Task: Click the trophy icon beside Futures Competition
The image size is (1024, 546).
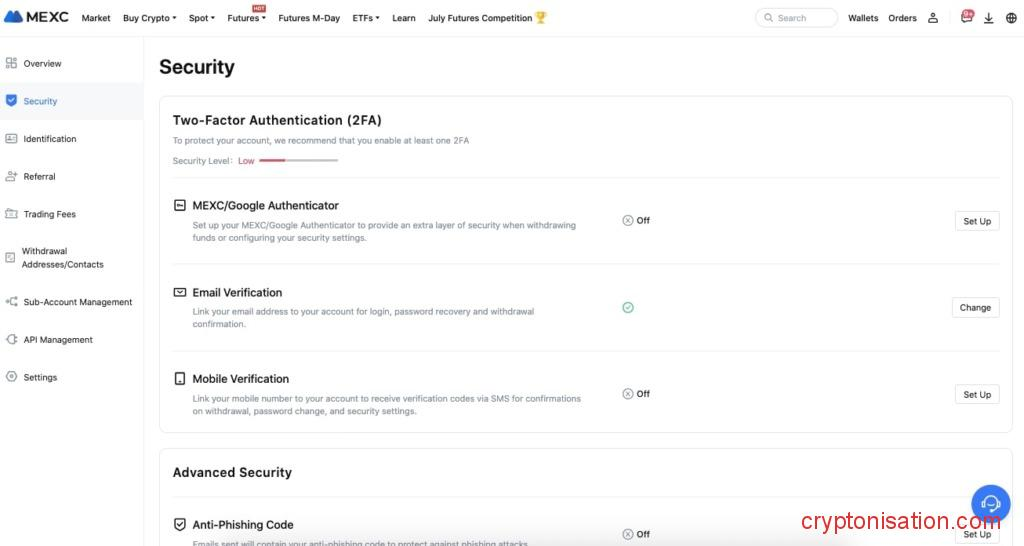Action: point(541,18)
